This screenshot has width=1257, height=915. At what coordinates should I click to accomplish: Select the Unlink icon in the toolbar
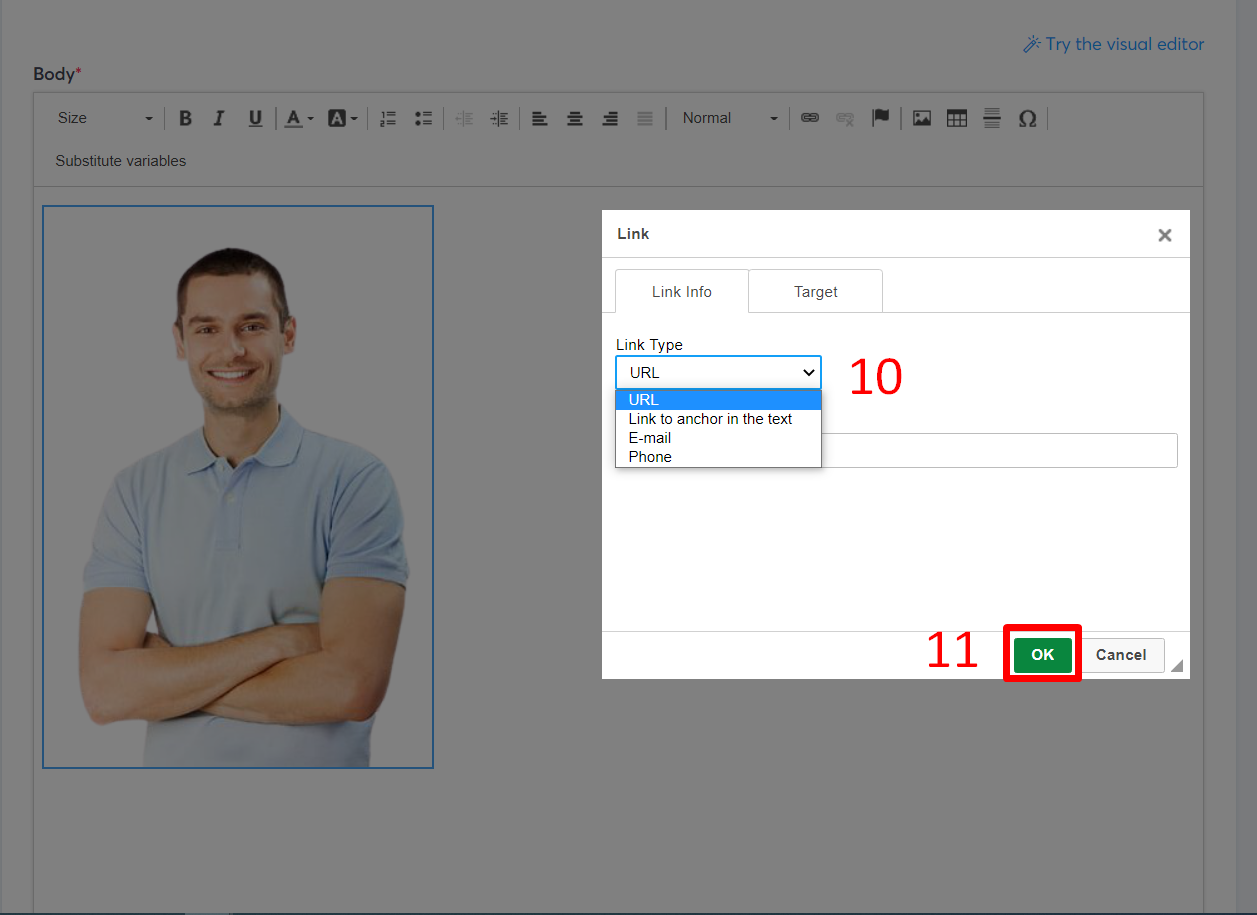(x=845, y=118)
